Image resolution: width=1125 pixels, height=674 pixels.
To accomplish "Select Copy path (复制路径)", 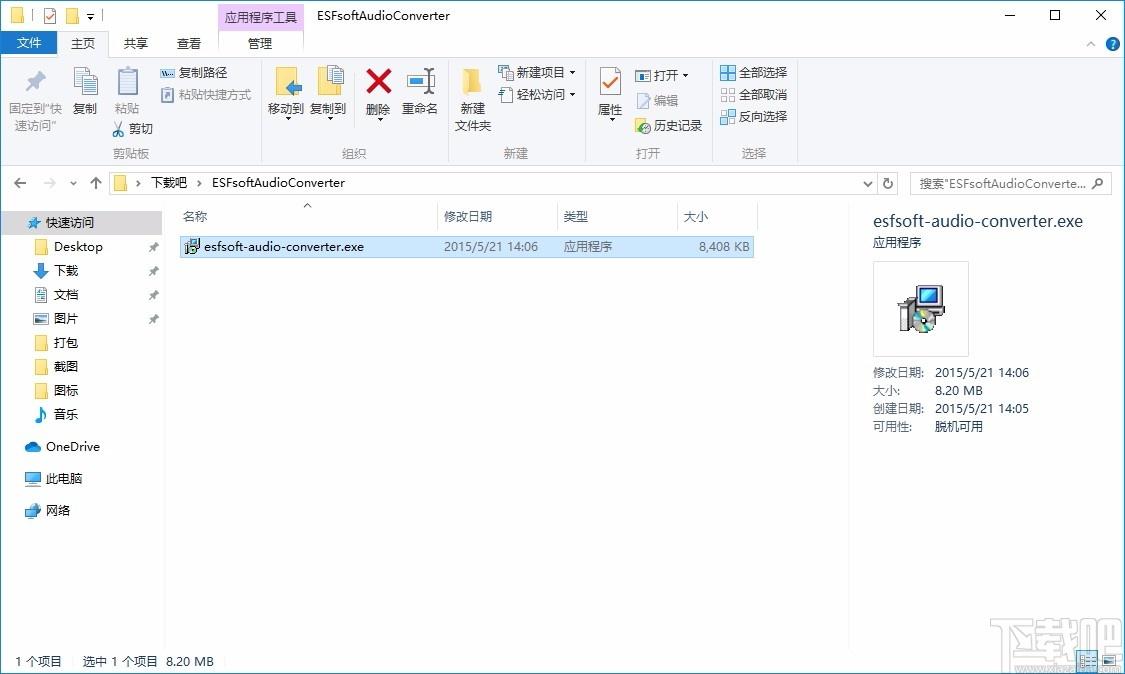I will coord(194,72).
